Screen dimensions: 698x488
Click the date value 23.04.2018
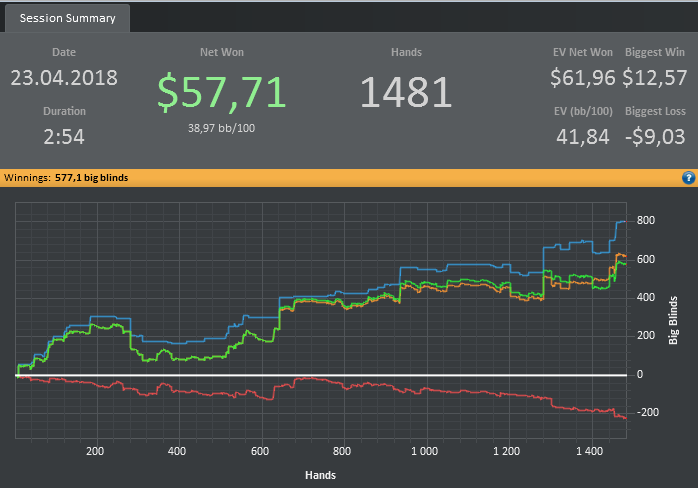[x=64, y=78]
